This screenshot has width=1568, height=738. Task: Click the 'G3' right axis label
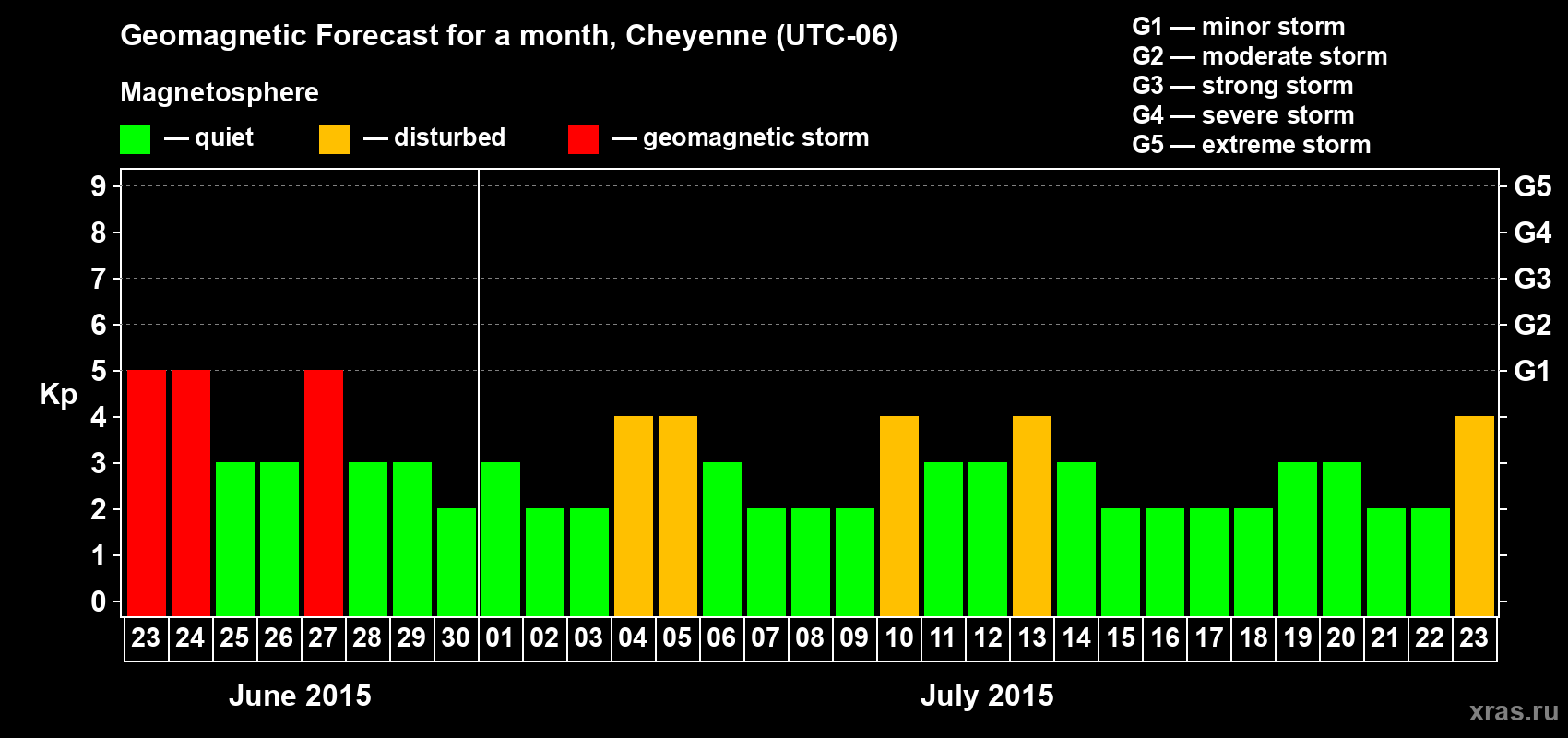tap(1533, 279)
